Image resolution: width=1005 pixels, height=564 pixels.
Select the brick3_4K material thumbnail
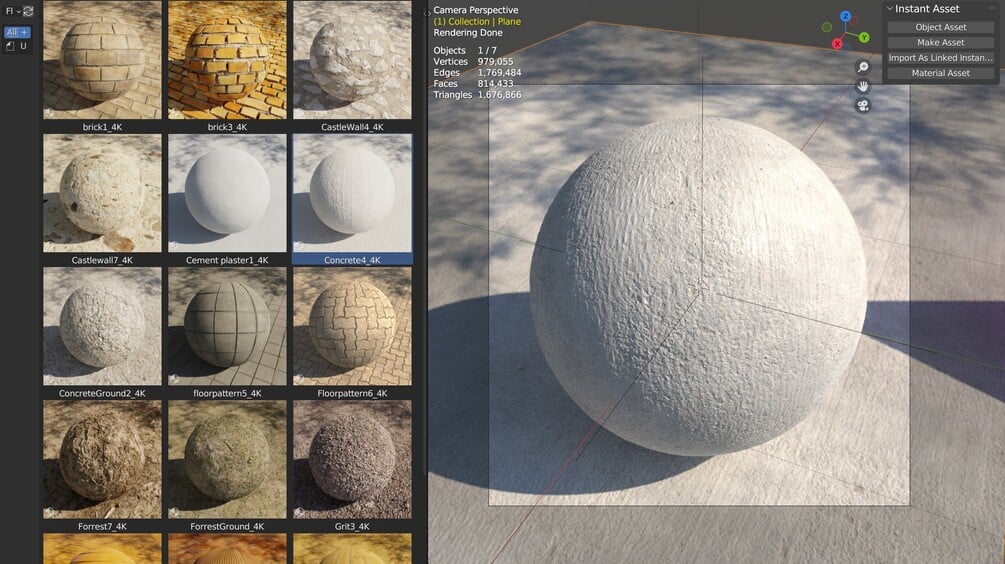pos(227,60)
